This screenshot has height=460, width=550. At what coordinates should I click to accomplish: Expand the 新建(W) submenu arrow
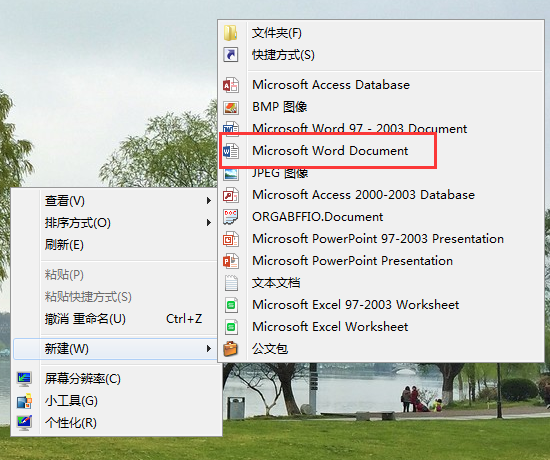coord(209,349)
